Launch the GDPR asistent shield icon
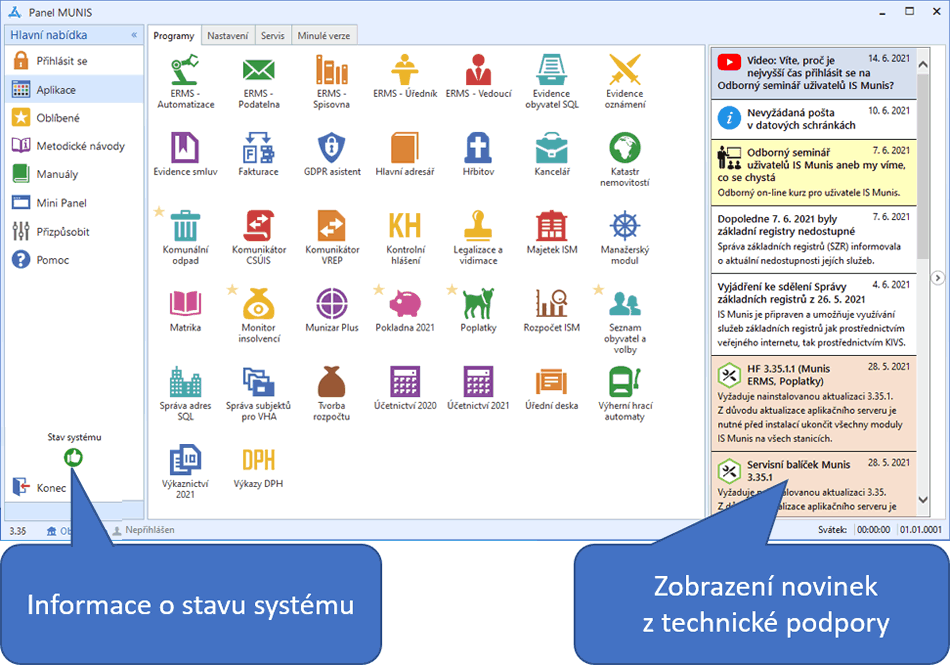Viewport: 950px width, 665px height. (x=331, y=148)
